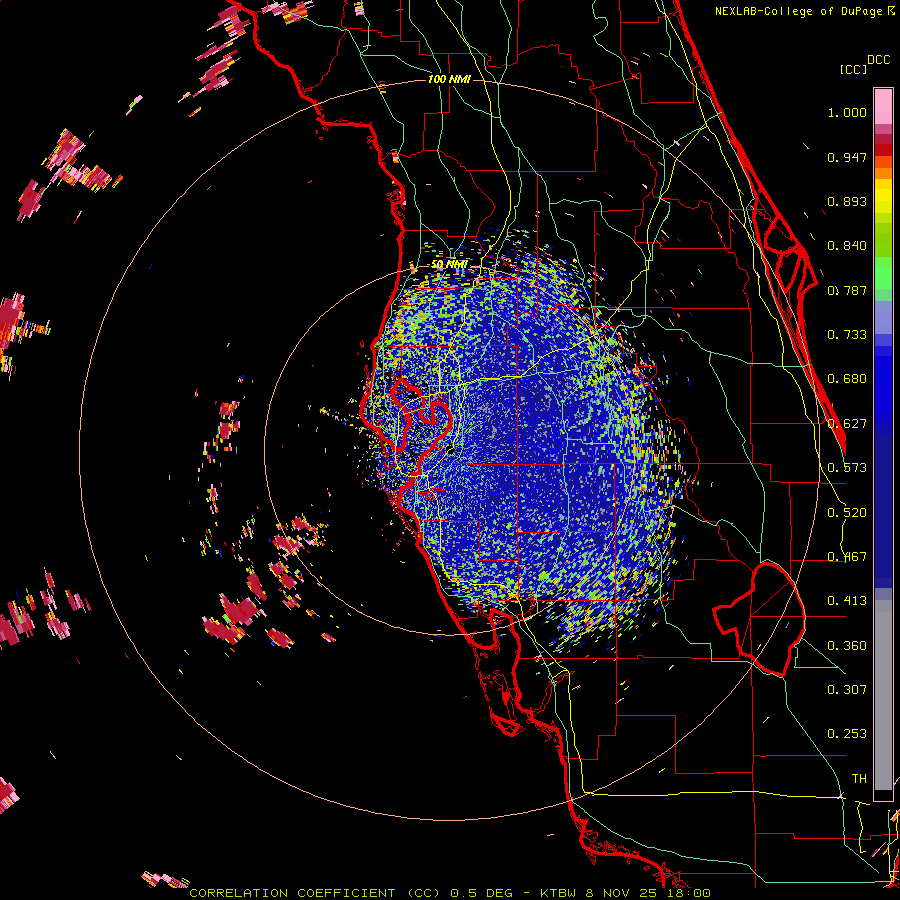Click the DCC label above color bar
The width and height of the screenshot is (900, 900).
click(x=878, y=60)
